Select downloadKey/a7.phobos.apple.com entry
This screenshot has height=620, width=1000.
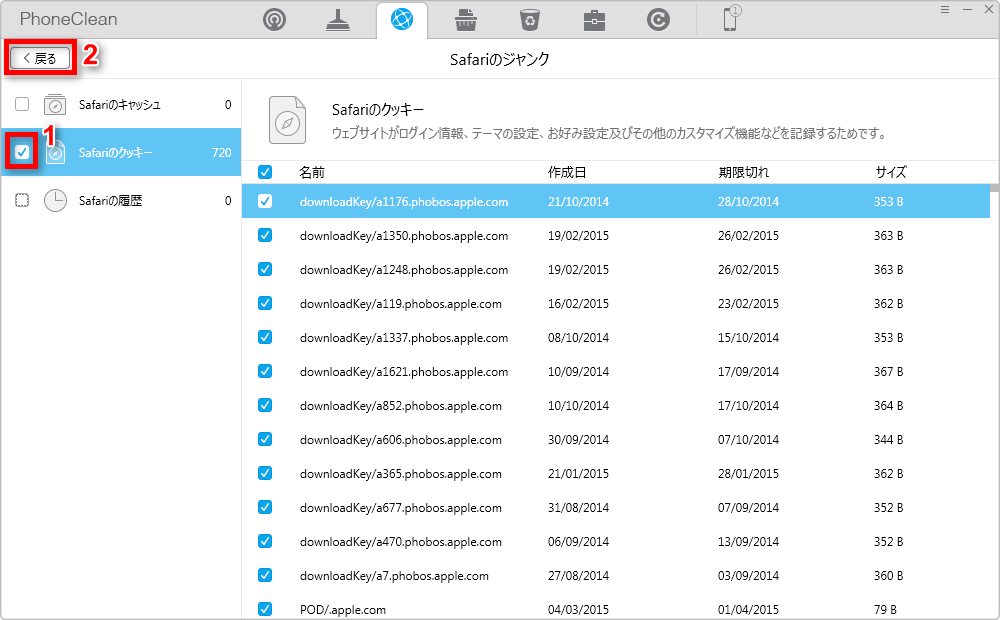coord(394,576)
